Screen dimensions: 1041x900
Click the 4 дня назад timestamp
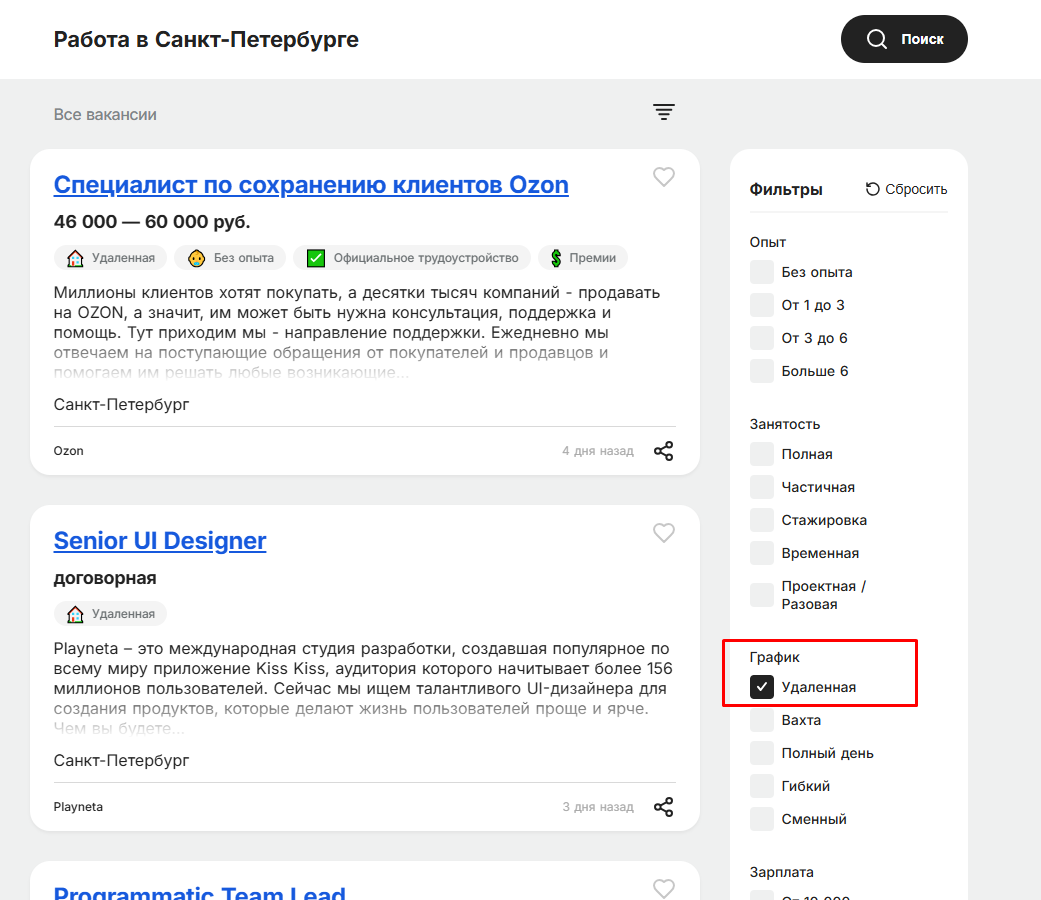[x=598, y=451]
